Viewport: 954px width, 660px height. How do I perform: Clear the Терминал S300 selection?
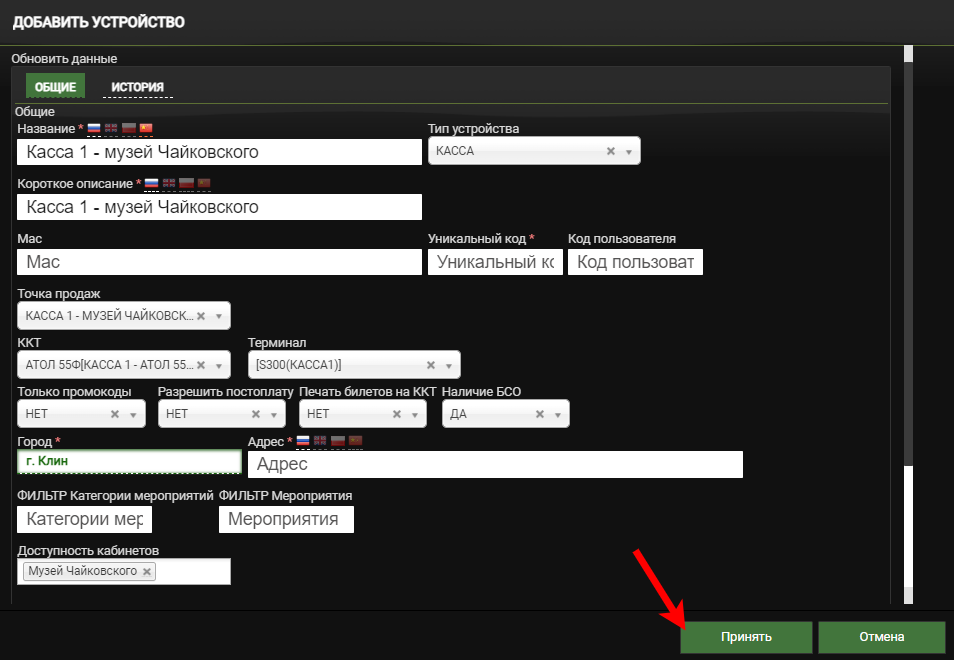pos(431,365)
